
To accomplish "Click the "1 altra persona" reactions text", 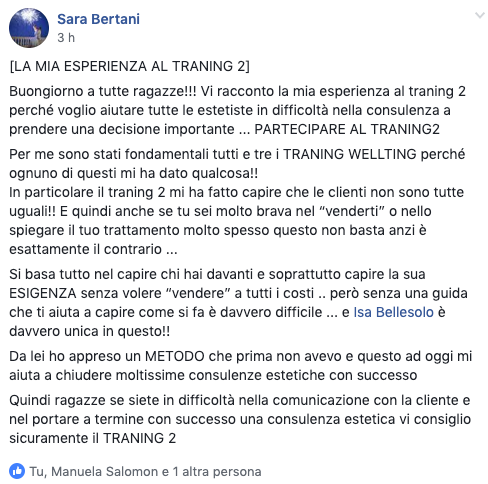I will 217,472.
